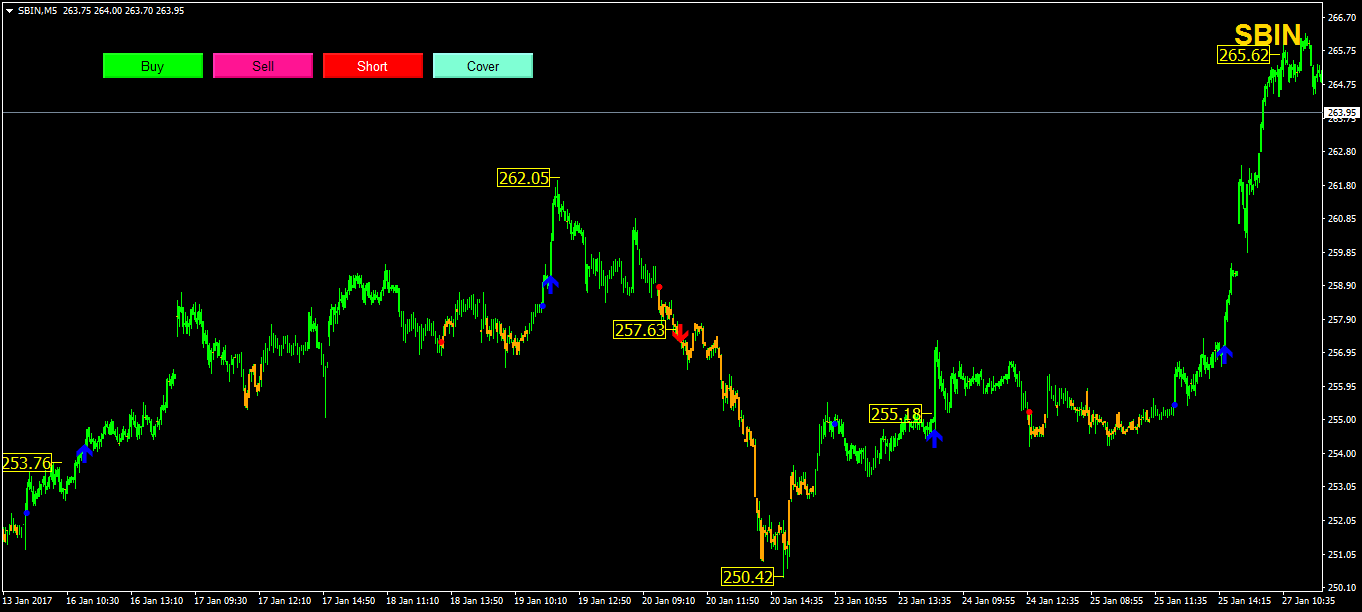Click the Cover button
Image resolution: width=1362 pixels, height=612 pixels.
tap(483, 66)
